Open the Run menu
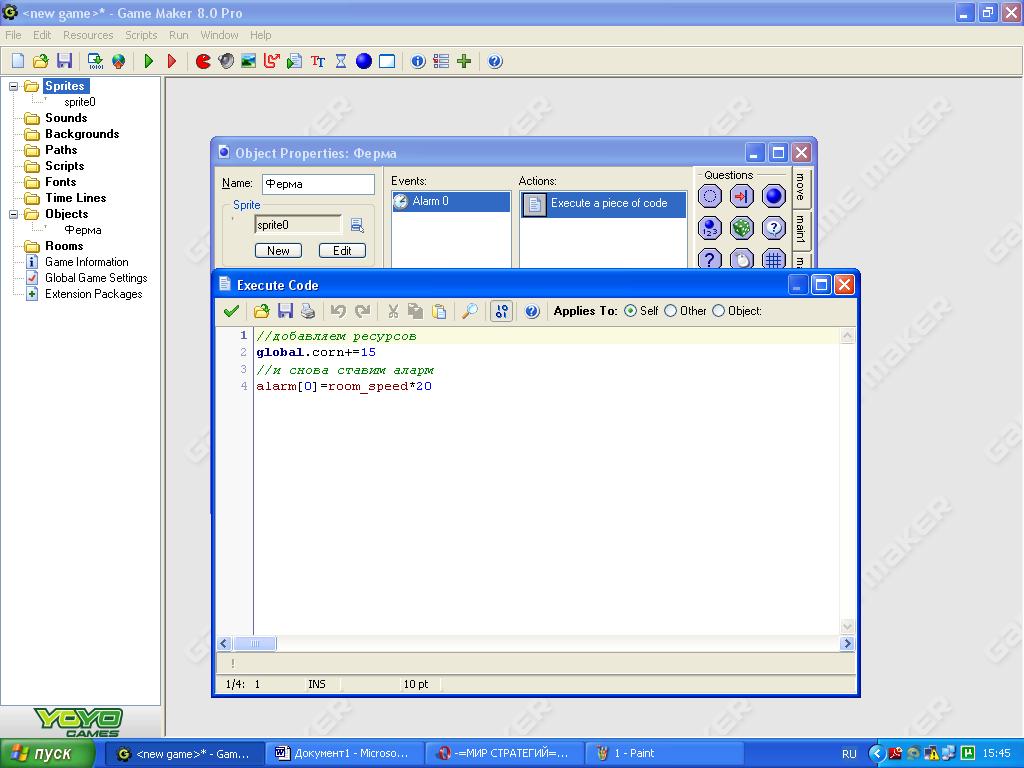Screen dimensions: 1024x768 pos(178,35)
